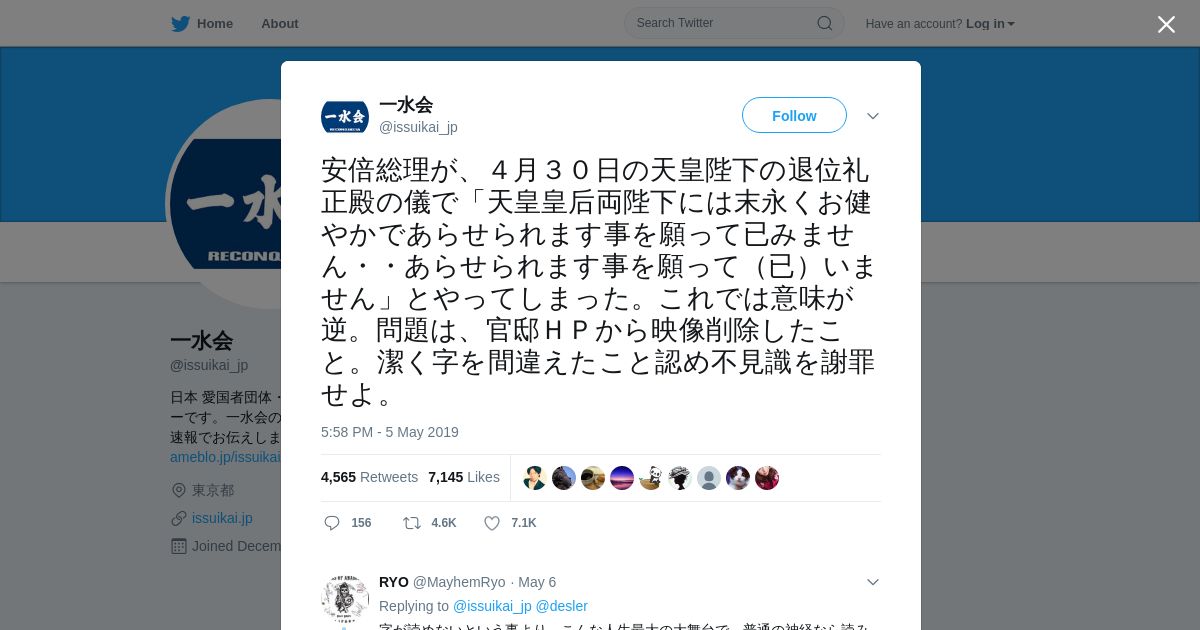Open the @desler mention link
The width and height of the screenshot is (1200, 630).
(562, 606)
